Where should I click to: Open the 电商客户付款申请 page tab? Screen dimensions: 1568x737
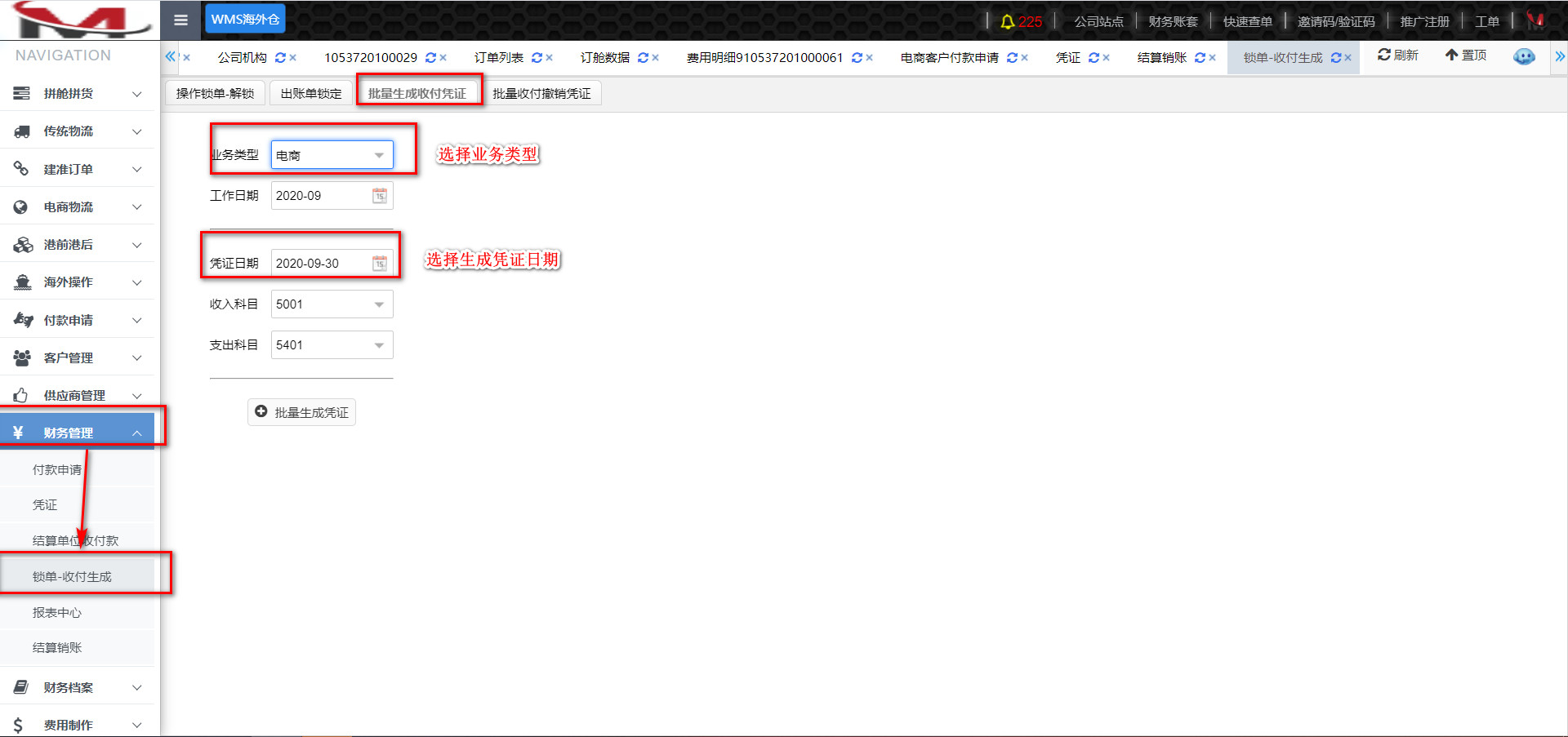(949, 58)
